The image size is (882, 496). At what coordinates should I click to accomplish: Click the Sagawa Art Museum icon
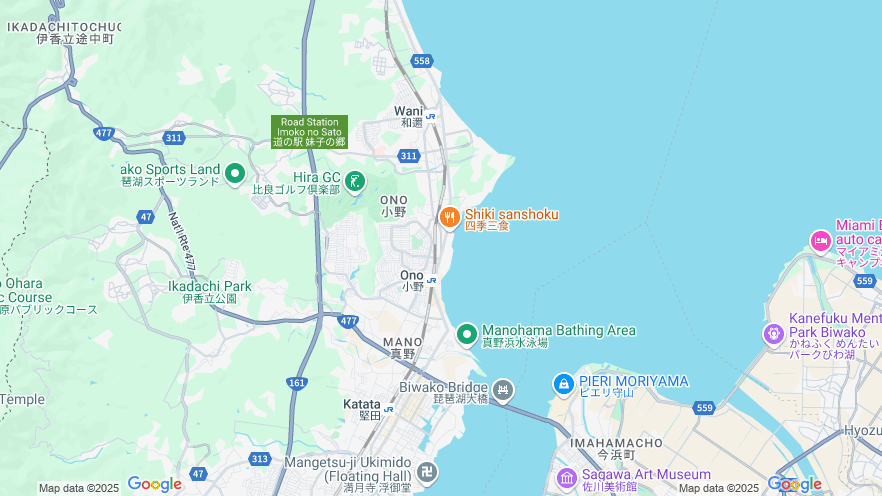[566, 479]
